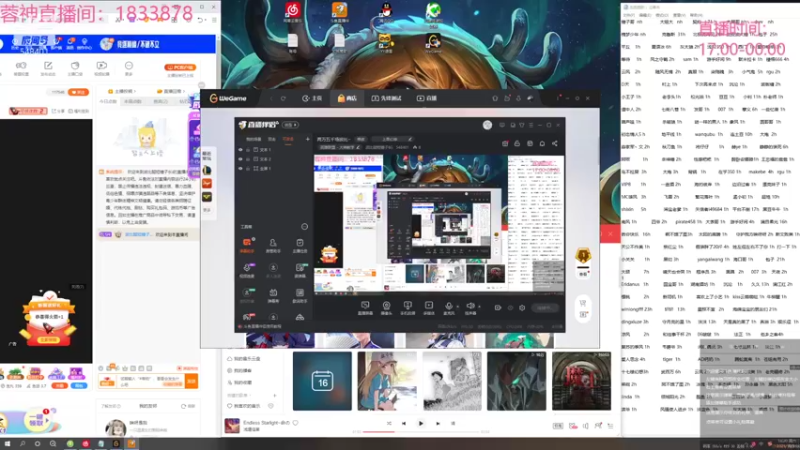Switch to the WeGame live stream tab
This screenshot has width=800, height=450.
[427, 98]
